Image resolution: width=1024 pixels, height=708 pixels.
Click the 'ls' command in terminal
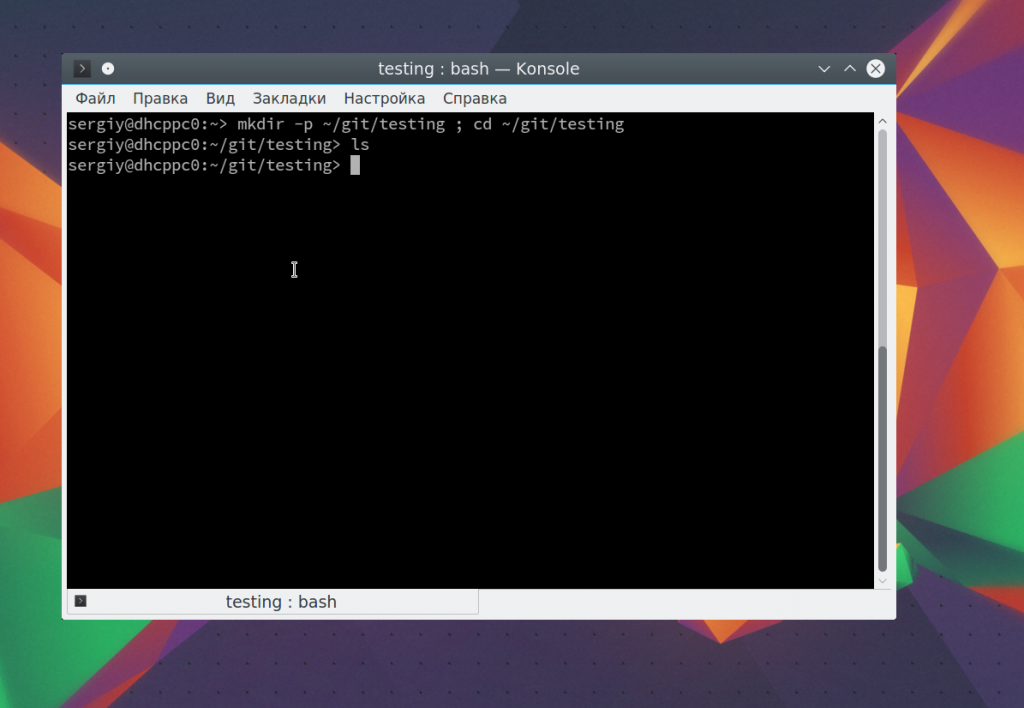pos(360,145)
